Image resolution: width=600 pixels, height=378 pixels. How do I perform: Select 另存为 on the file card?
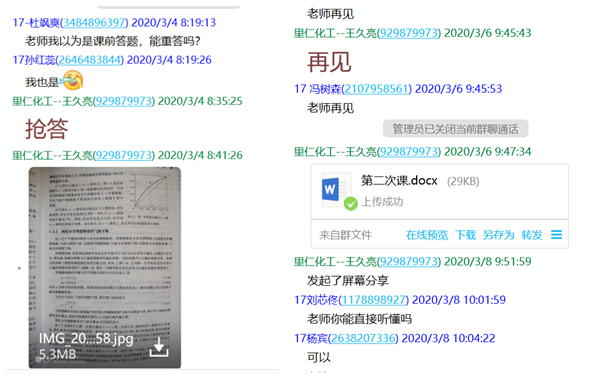(498, 235)
